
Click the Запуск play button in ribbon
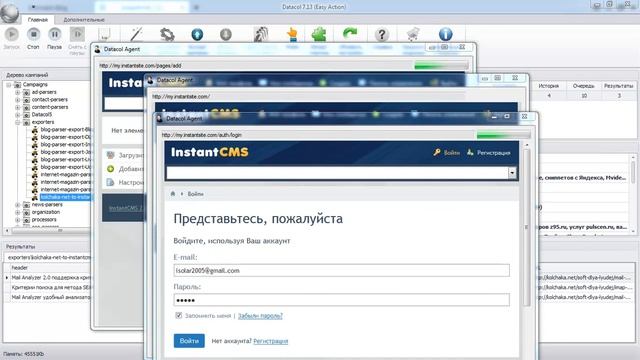12,34
